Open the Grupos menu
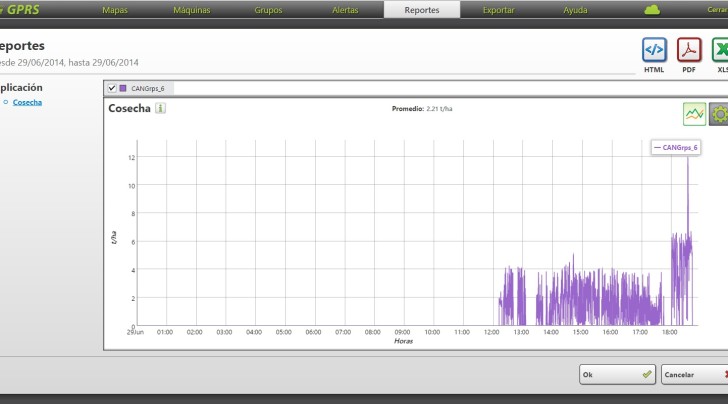The height and width of the screenshot is (404, 728). 268,10
